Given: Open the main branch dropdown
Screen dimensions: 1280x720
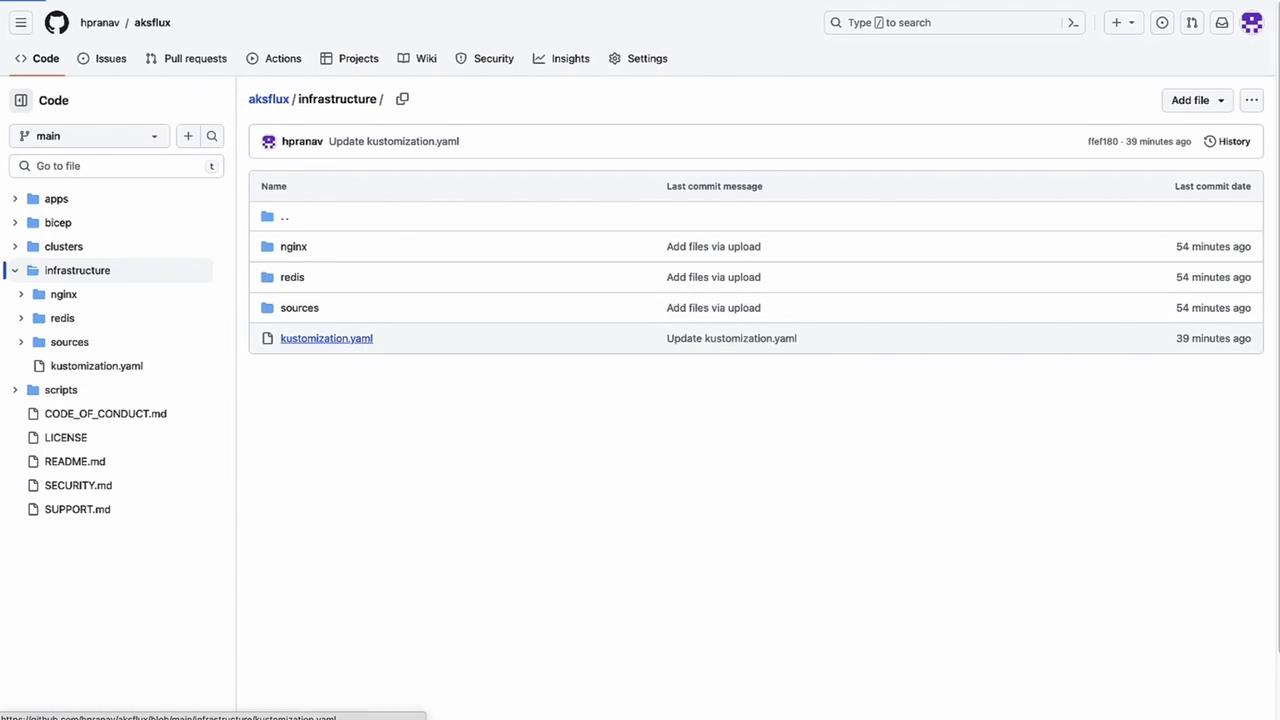Looking at the screenshot, I should click(89, 136).
